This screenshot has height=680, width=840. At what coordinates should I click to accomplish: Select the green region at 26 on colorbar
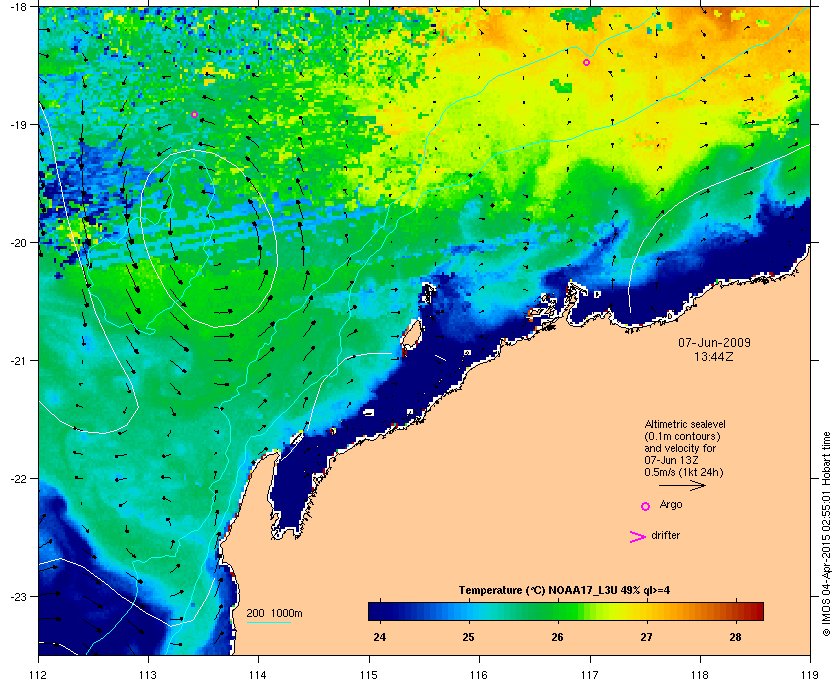[558, 611]
